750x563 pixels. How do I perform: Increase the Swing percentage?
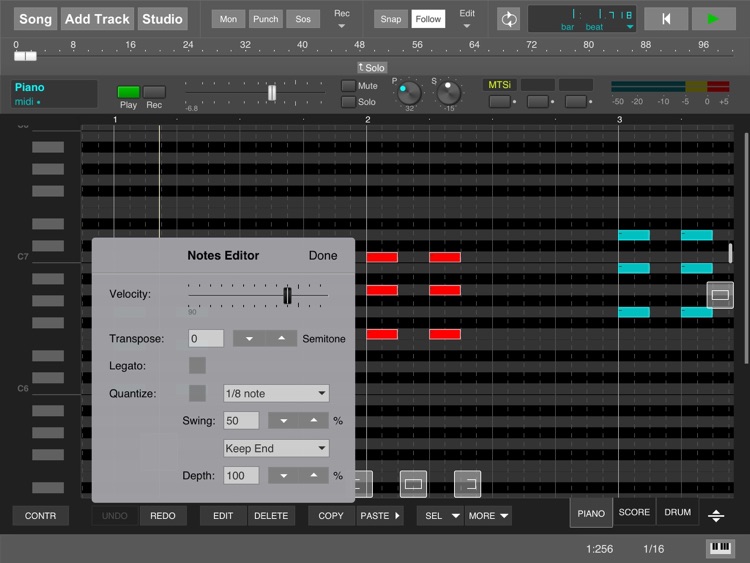coord(314,421)
